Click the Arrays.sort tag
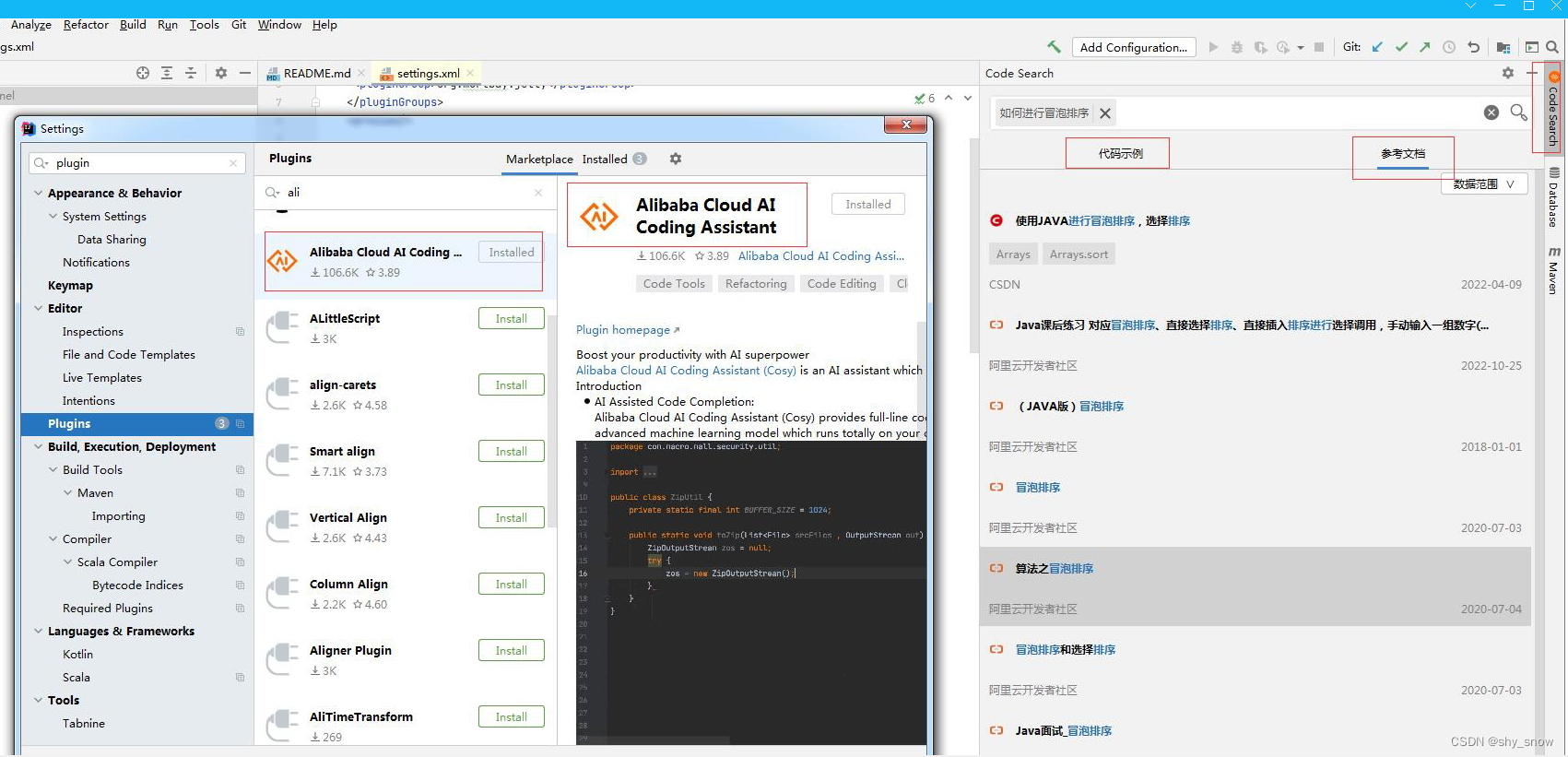The width and height of the screenshot is (1568, 757). pos(1079,254)
